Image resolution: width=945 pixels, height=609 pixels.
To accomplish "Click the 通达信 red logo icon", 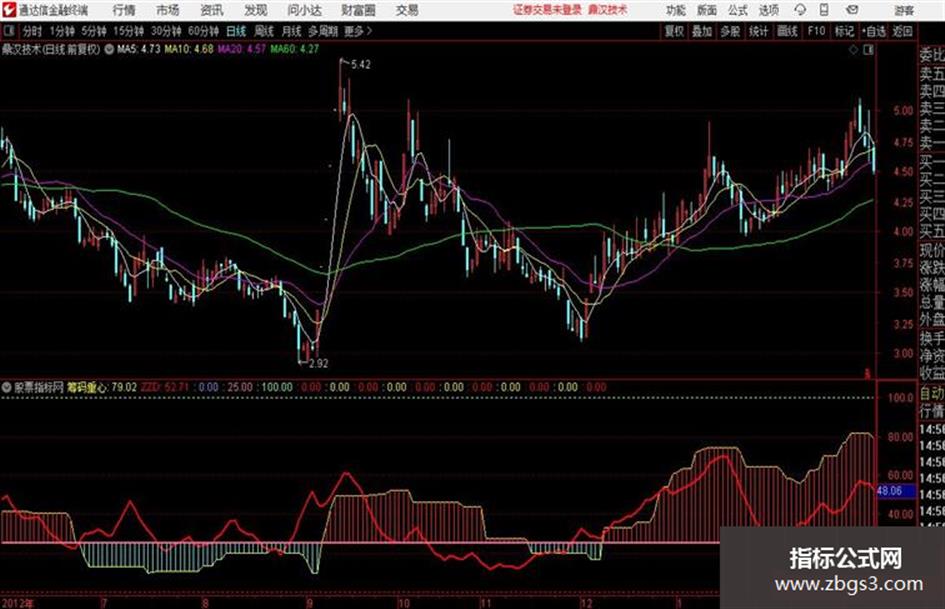I will click(8, 10).
